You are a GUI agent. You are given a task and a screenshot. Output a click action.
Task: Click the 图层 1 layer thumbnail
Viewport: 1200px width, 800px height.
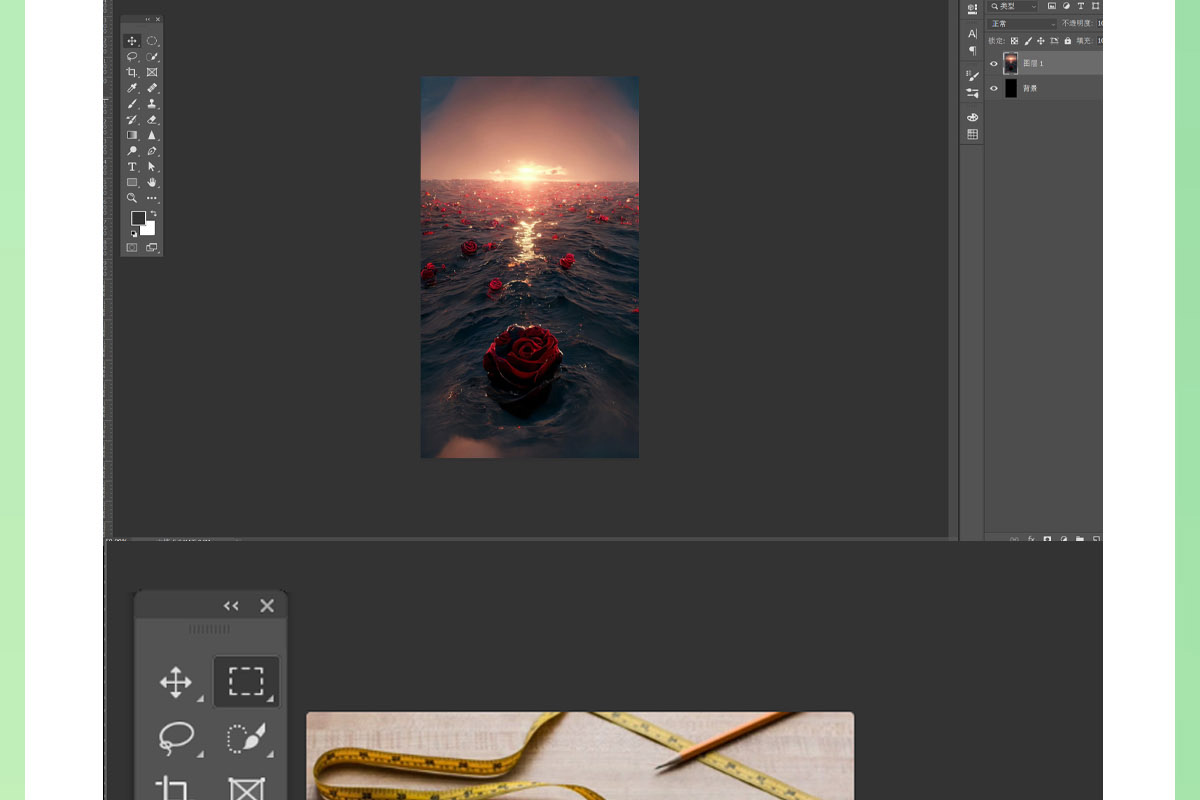[1011, 63]
